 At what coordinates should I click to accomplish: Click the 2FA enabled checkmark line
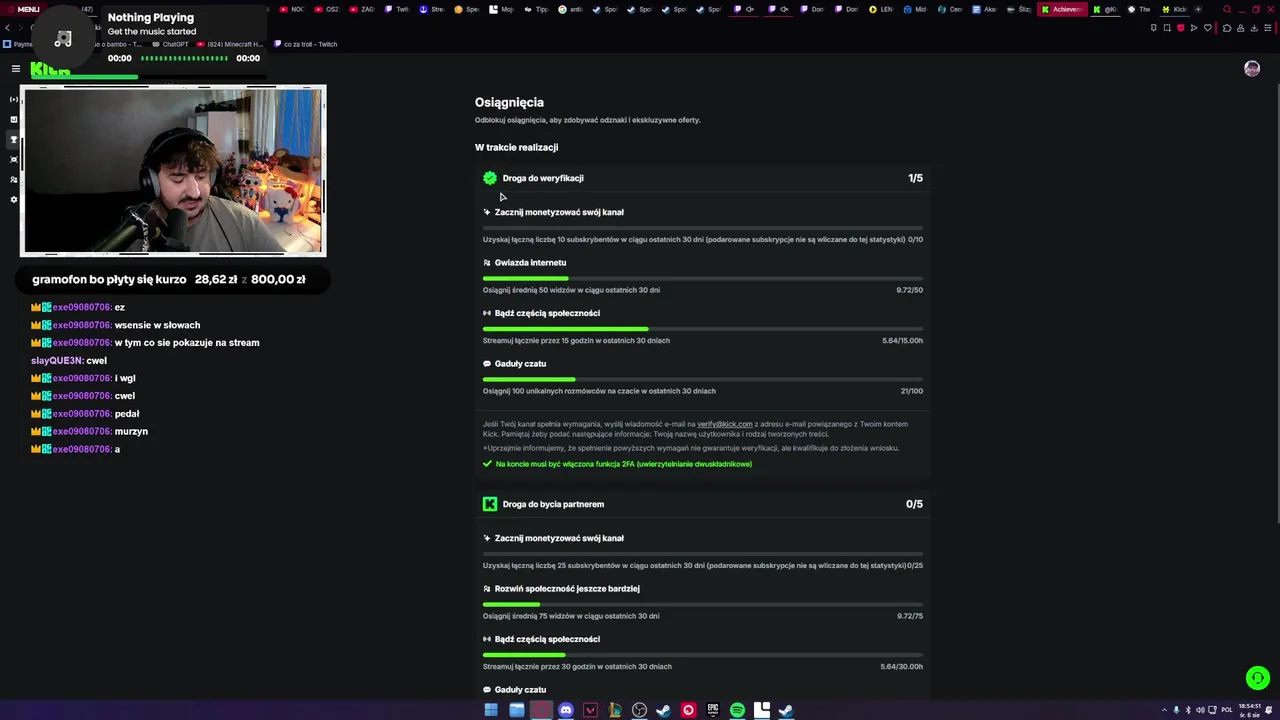tap(617, 464)
